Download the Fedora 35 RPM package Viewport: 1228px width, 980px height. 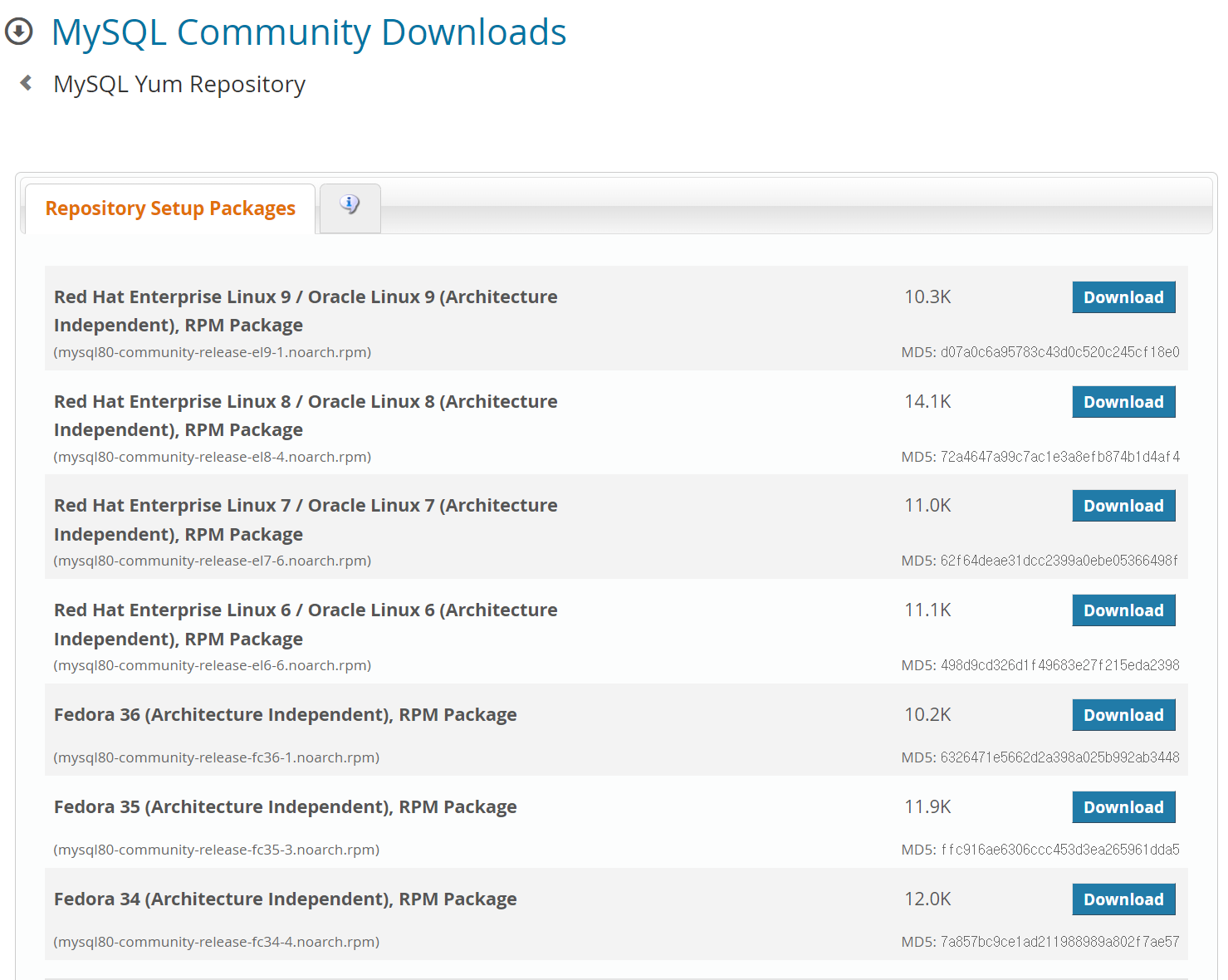(1123, 807)
